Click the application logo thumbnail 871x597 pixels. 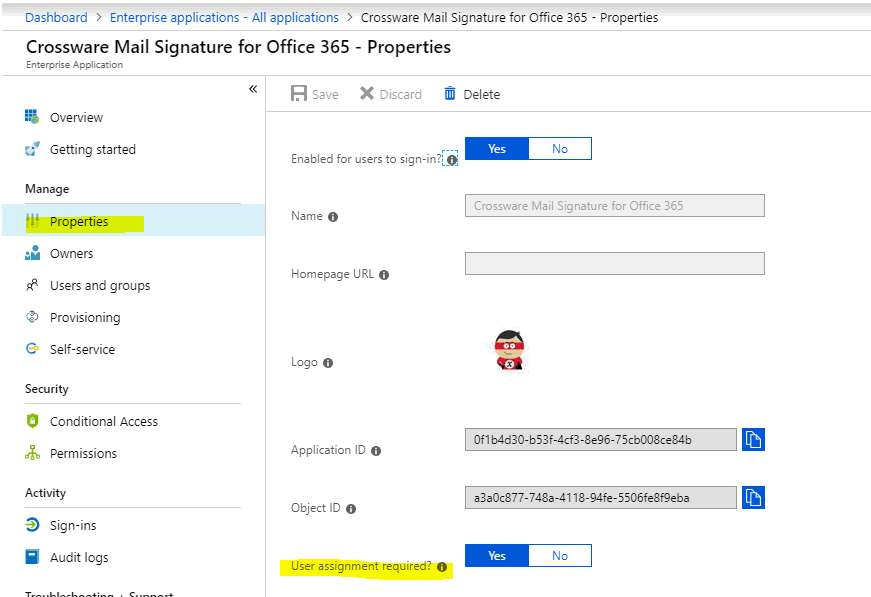pos(509,350)
